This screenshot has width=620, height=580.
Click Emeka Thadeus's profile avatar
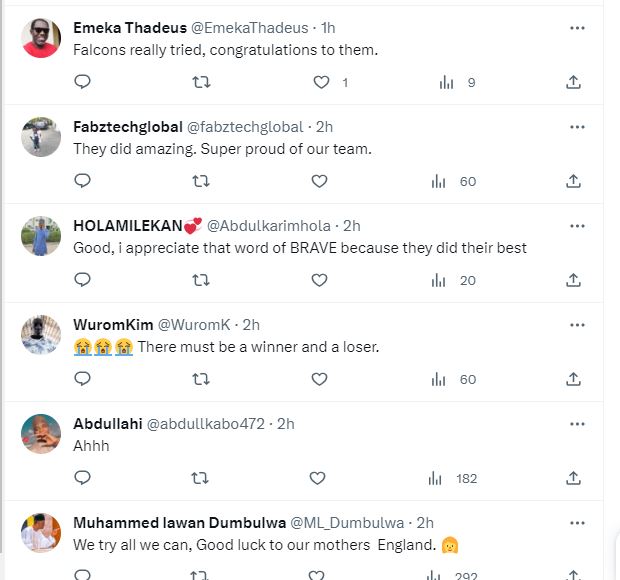pyautogui.click(x=41, y=39)
